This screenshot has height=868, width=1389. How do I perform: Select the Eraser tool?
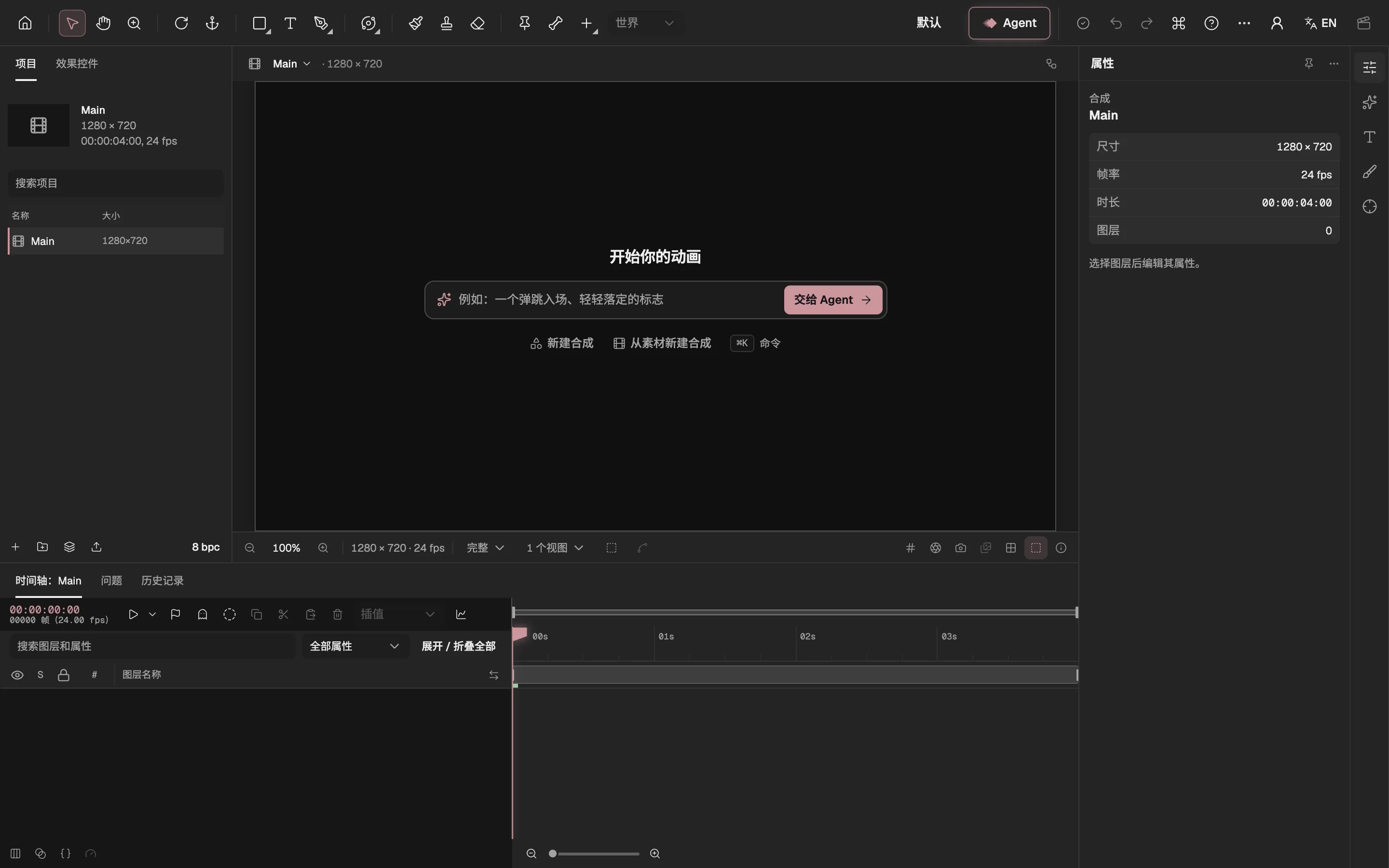[477, 23]
